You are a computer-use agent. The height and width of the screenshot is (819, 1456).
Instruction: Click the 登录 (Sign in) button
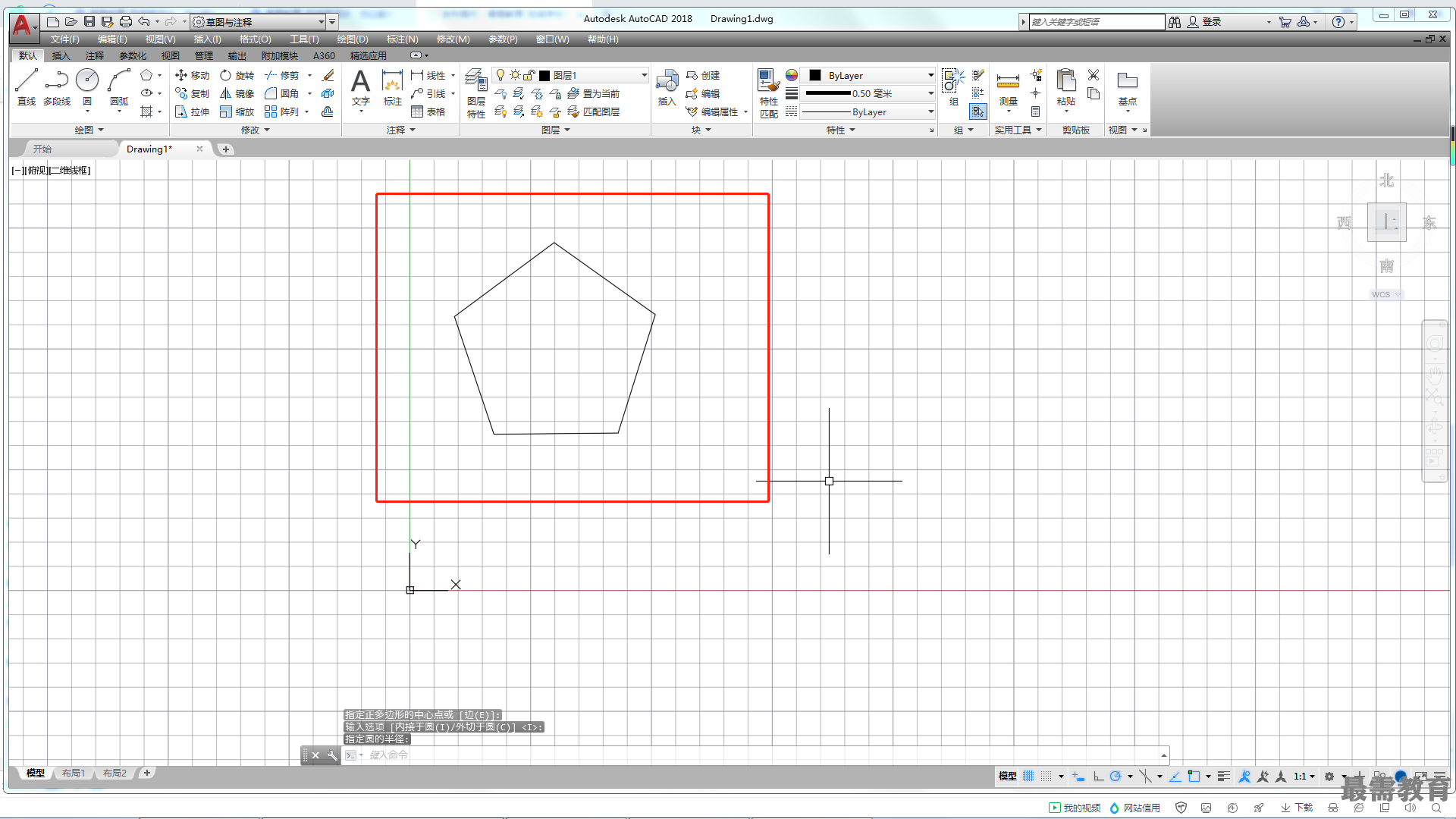coord(1204,21)
